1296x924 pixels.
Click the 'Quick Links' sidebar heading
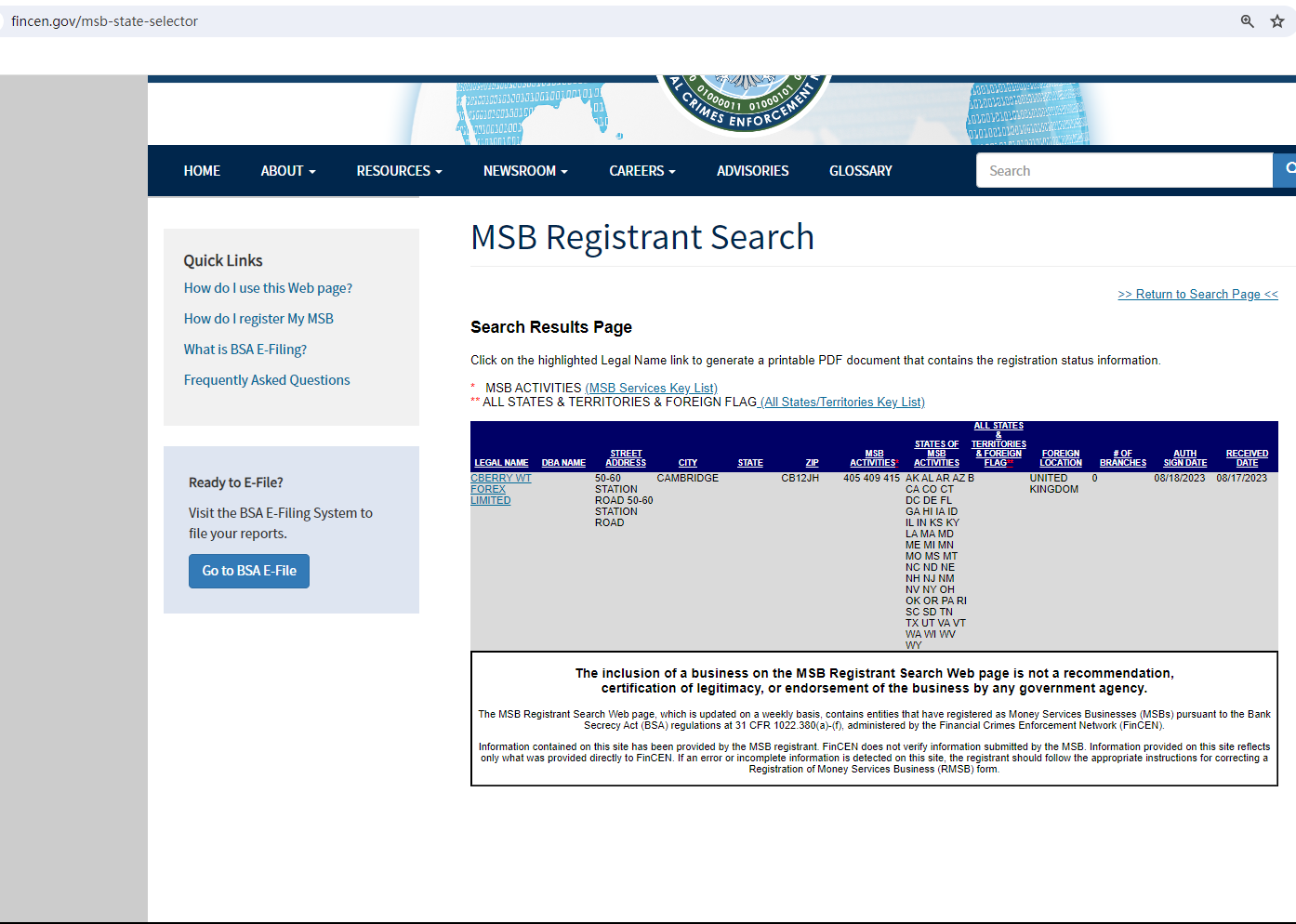pos(223,260)
